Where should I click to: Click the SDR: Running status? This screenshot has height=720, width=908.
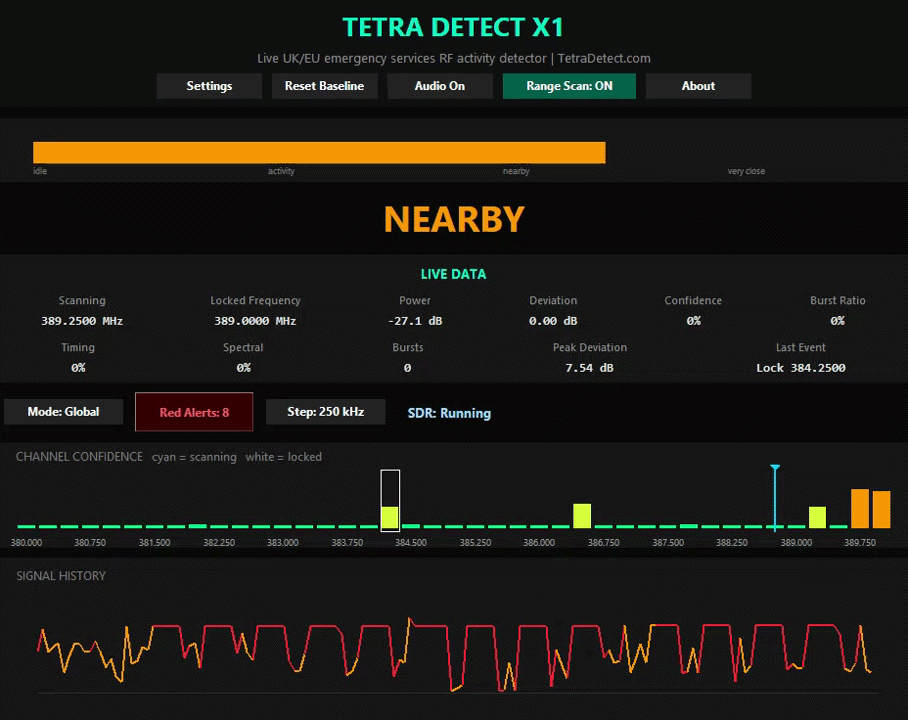click(449, 413)
